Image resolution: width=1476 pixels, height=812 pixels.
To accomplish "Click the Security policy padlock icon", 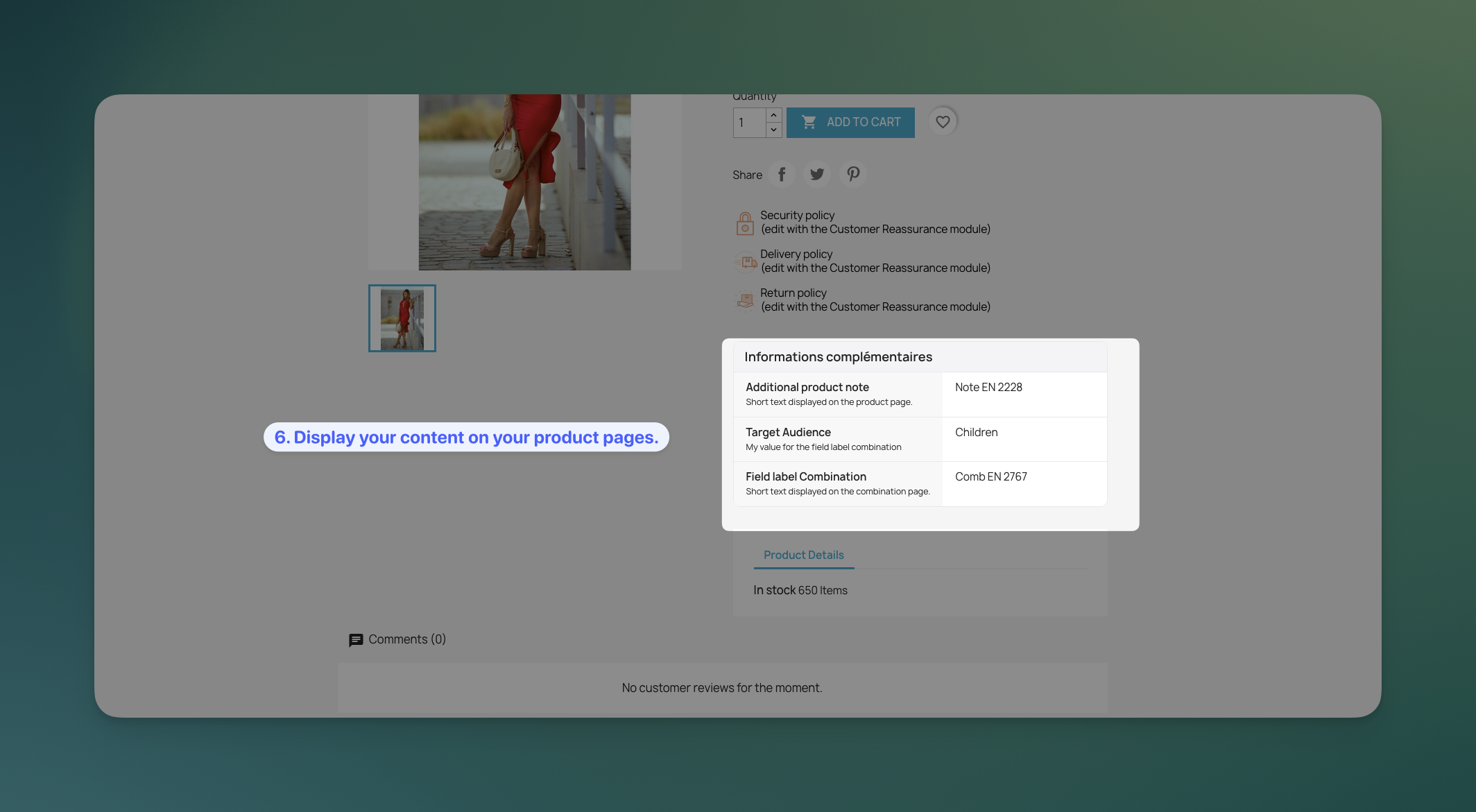I will tap(745, 223).
